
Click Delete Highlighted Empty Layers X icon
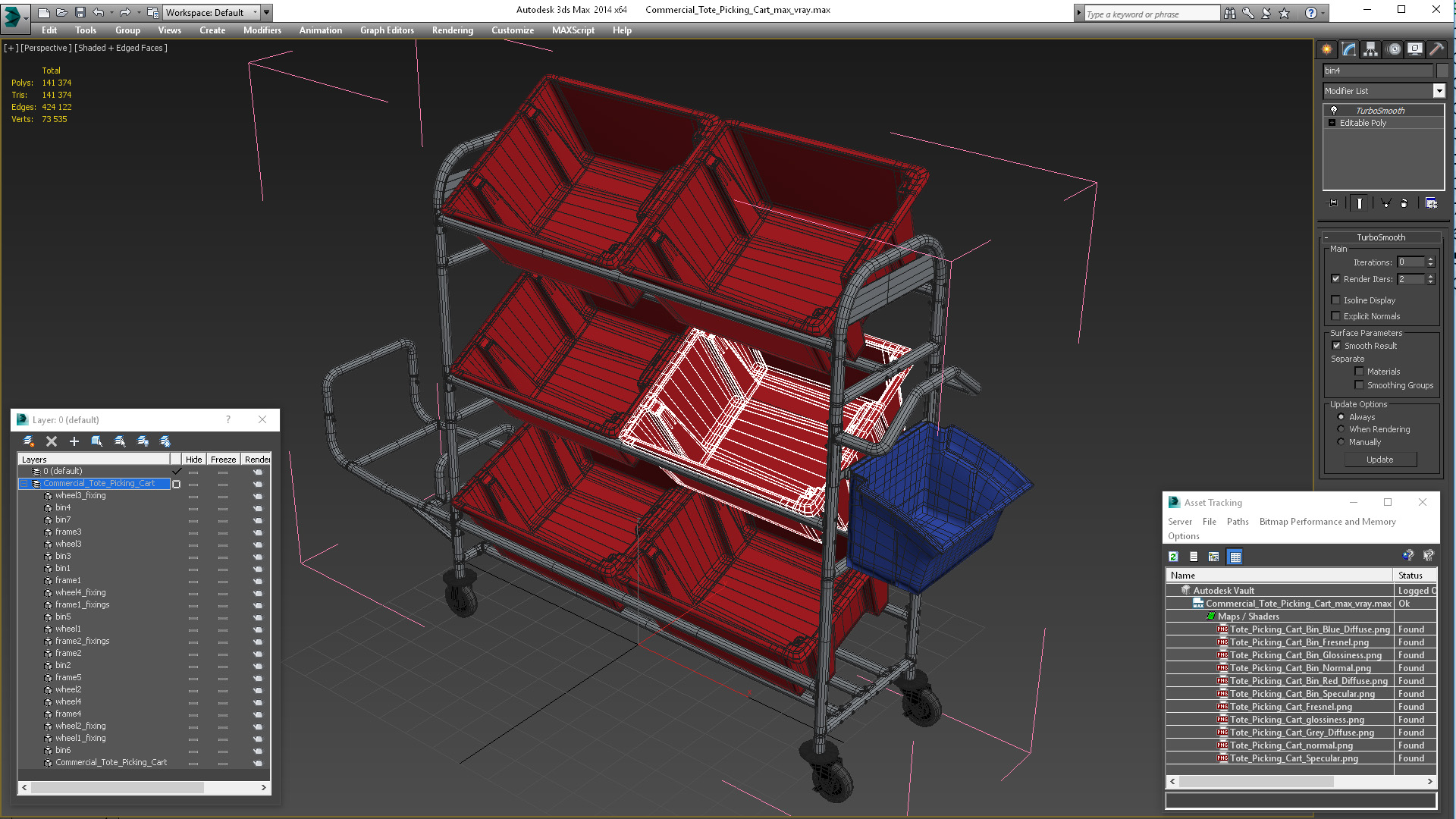pyautogui.click(x=52, y=441)
